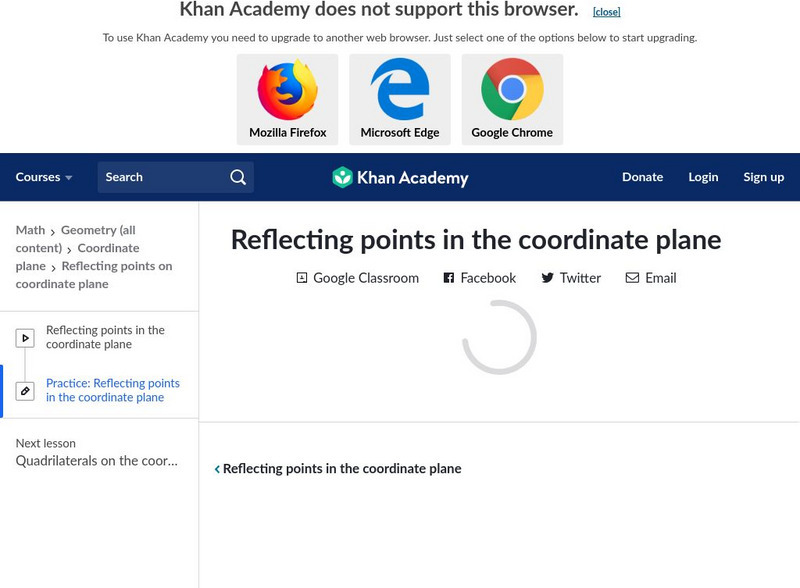Close the unsupported browser banner

(x=606, y=12)
